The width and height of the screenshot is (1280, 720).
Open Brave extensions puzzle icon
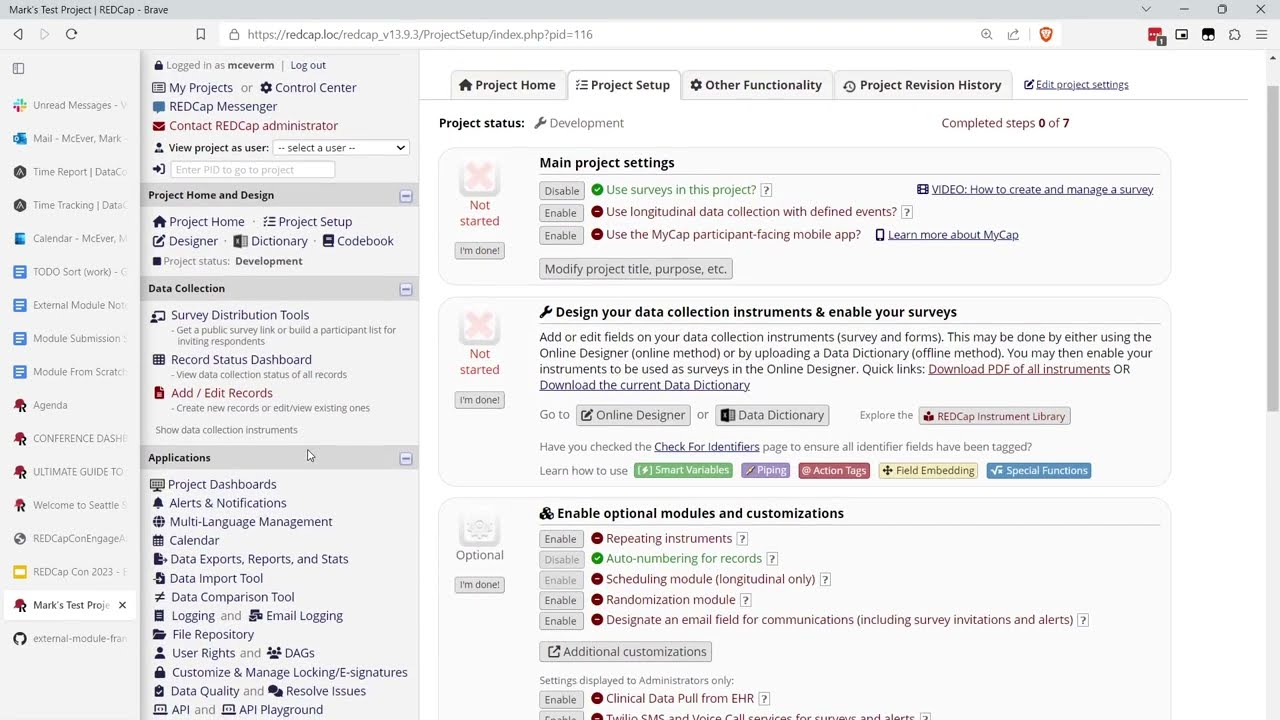point(1234,34)
